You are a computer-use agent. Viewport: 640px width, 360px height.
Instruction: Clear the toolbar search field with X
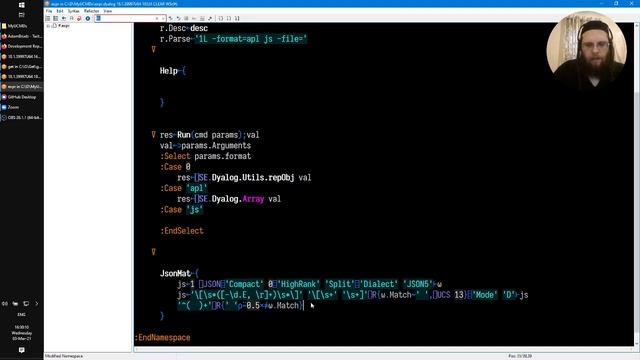(x=157, y=18)
